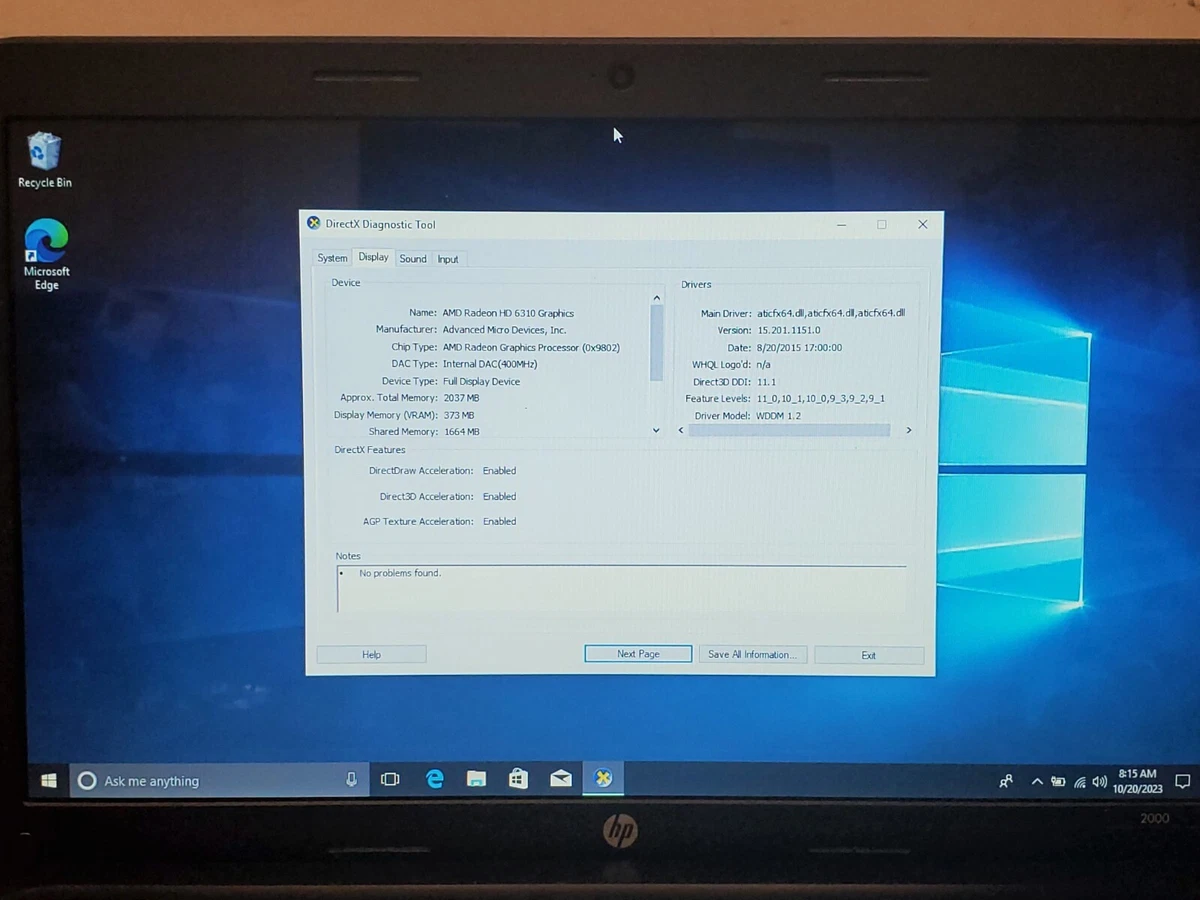Switch to the Sound tab
The width and height of the screenshot is (1200, 900).
pos(413,259)
